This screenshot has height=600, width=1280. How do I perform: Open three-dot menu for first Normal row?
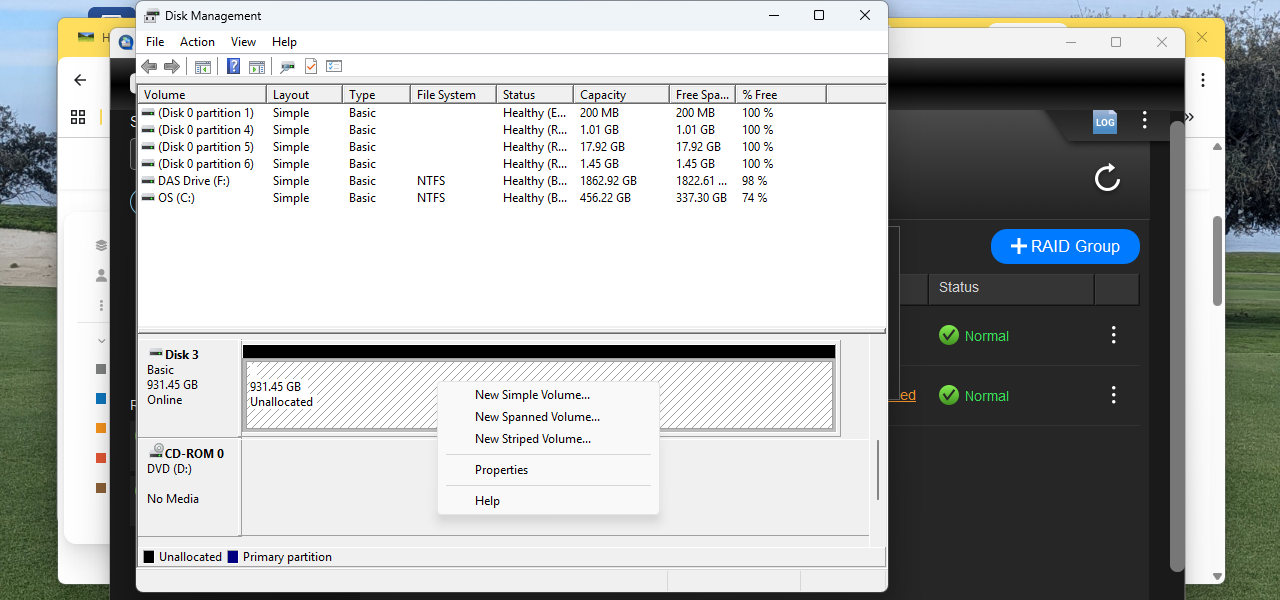[x=1113, y=336]
